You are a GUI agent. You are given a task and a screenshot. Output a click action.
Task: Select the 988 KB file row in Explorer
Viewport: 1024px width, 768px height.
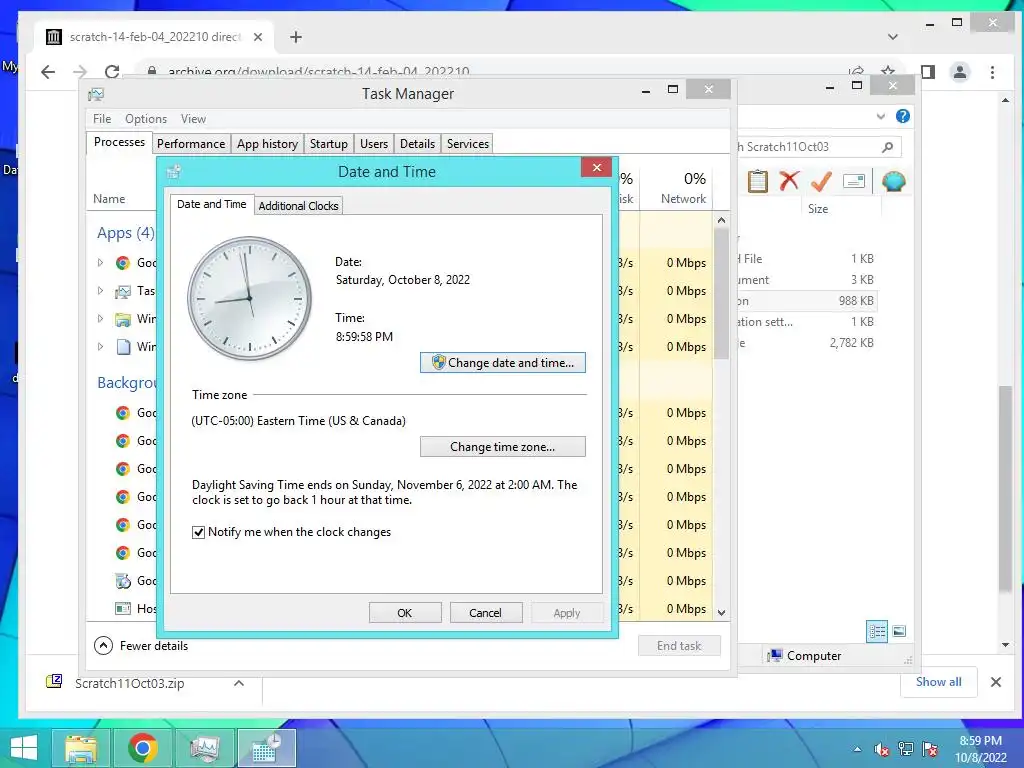808,301
